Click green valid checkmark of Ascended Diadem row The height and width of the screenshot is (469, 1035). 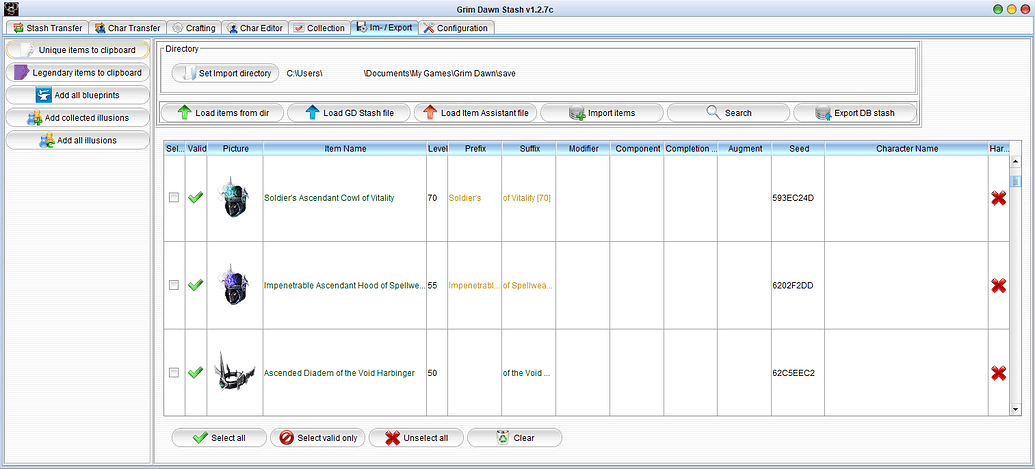pyautogui.click(x=195, y=373)
